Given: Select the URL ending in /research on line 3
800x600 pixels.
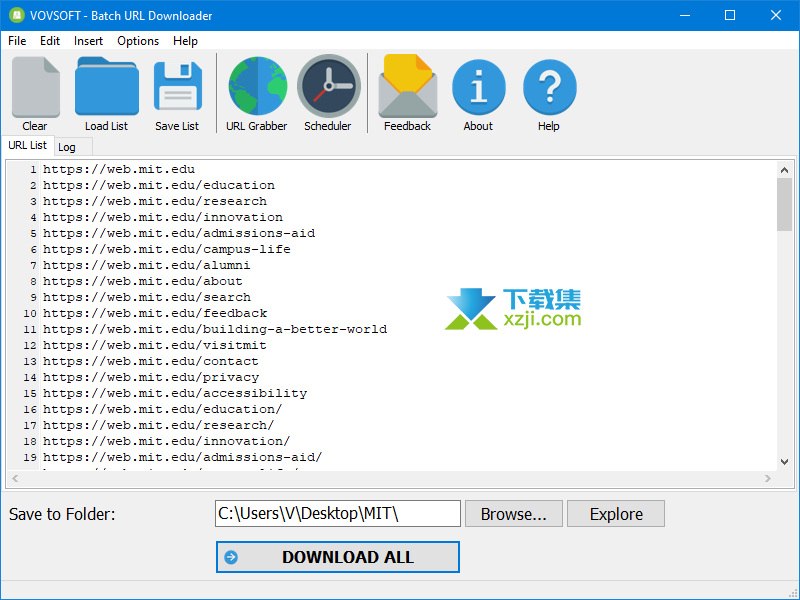Looking at the screenshot, I should click(x=155, y=201).
